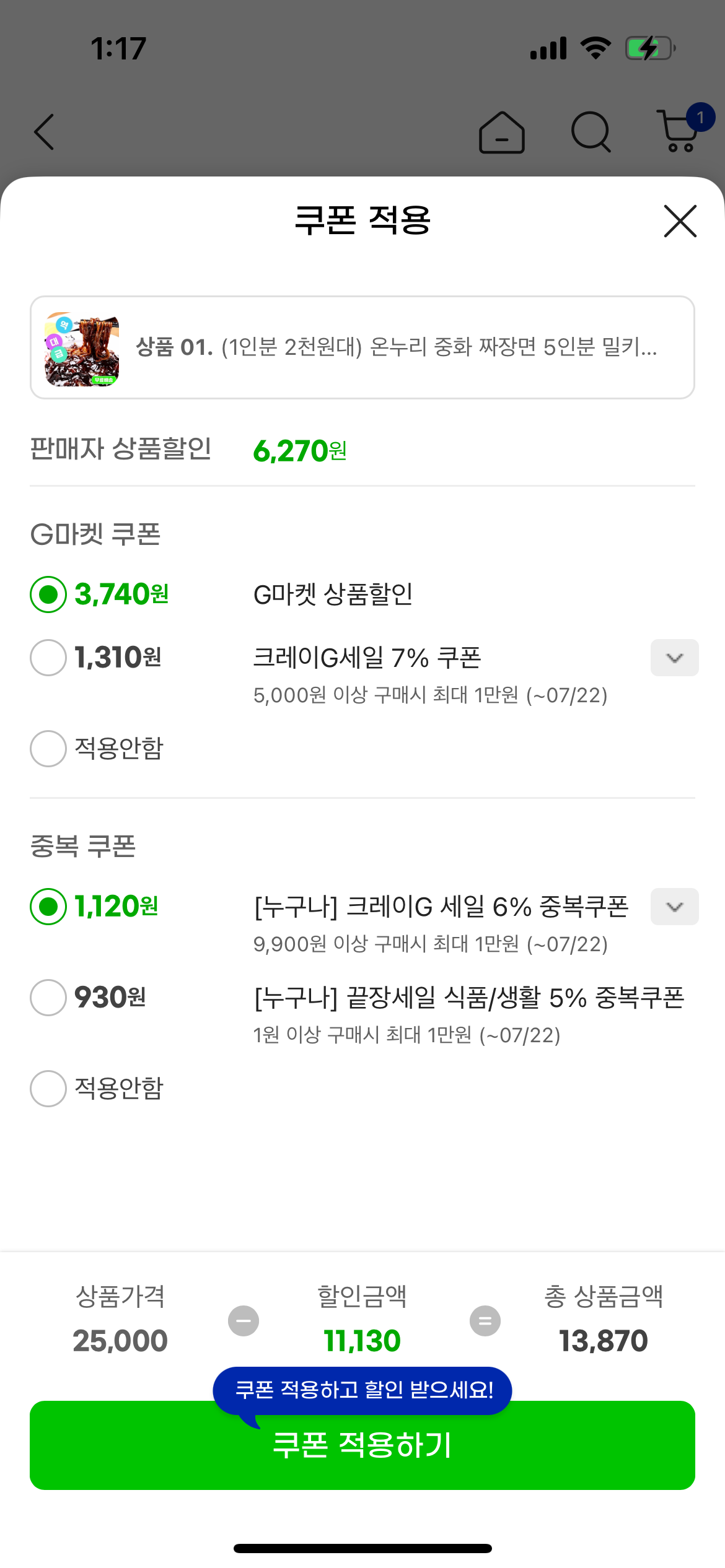
Task: Tap the equals icon before 총 상품금액
Action: [x=485, y=1321]
